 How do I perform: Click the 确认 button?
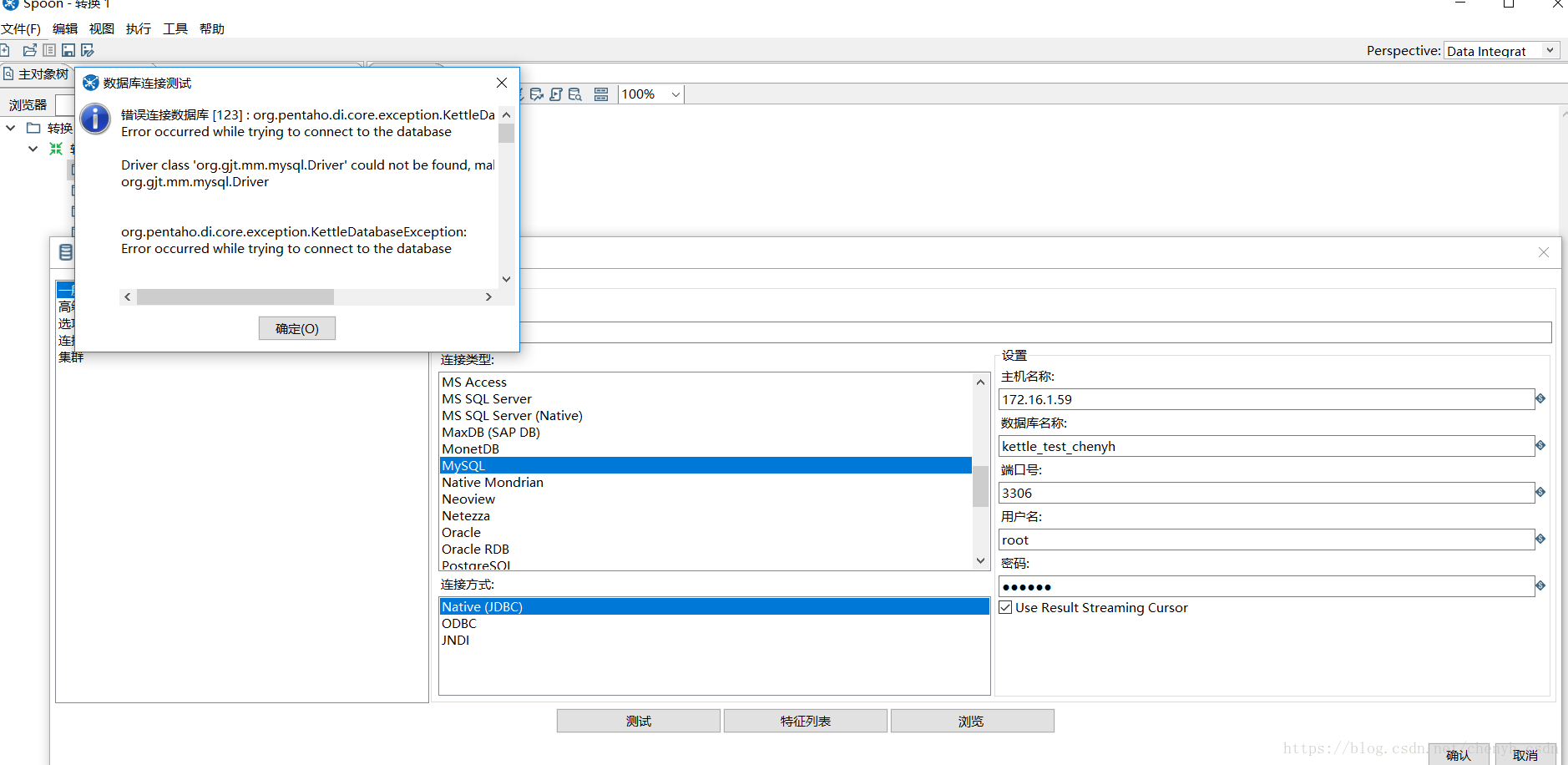pos(1459,755)
